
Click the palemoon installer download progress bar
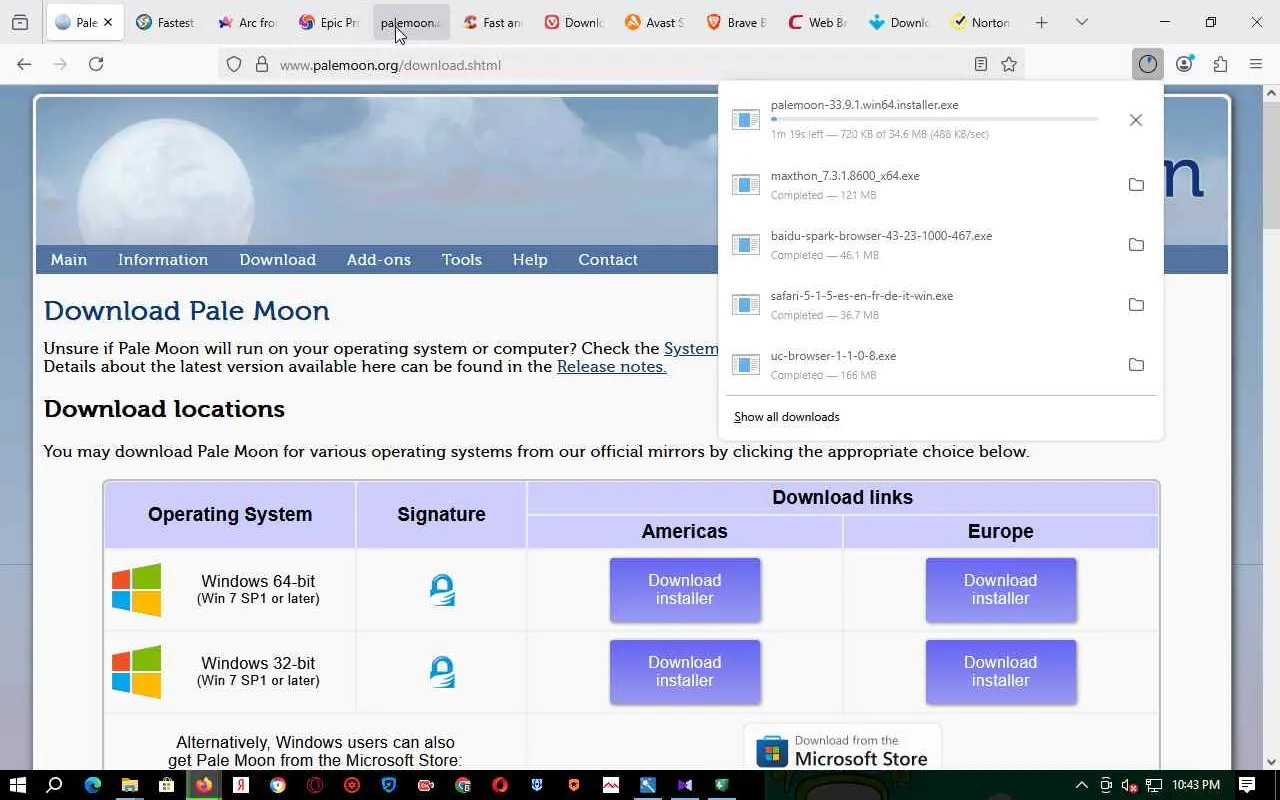pyautogui.click(x=935, y=119)
